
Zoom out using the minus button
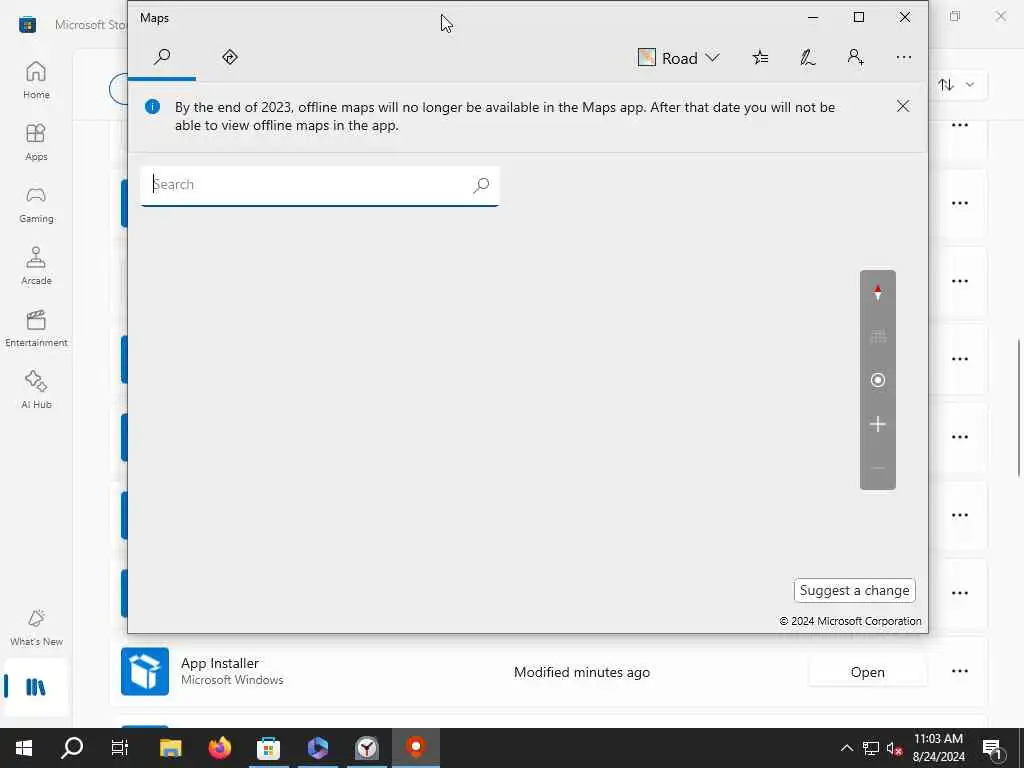tap(878, 468)
